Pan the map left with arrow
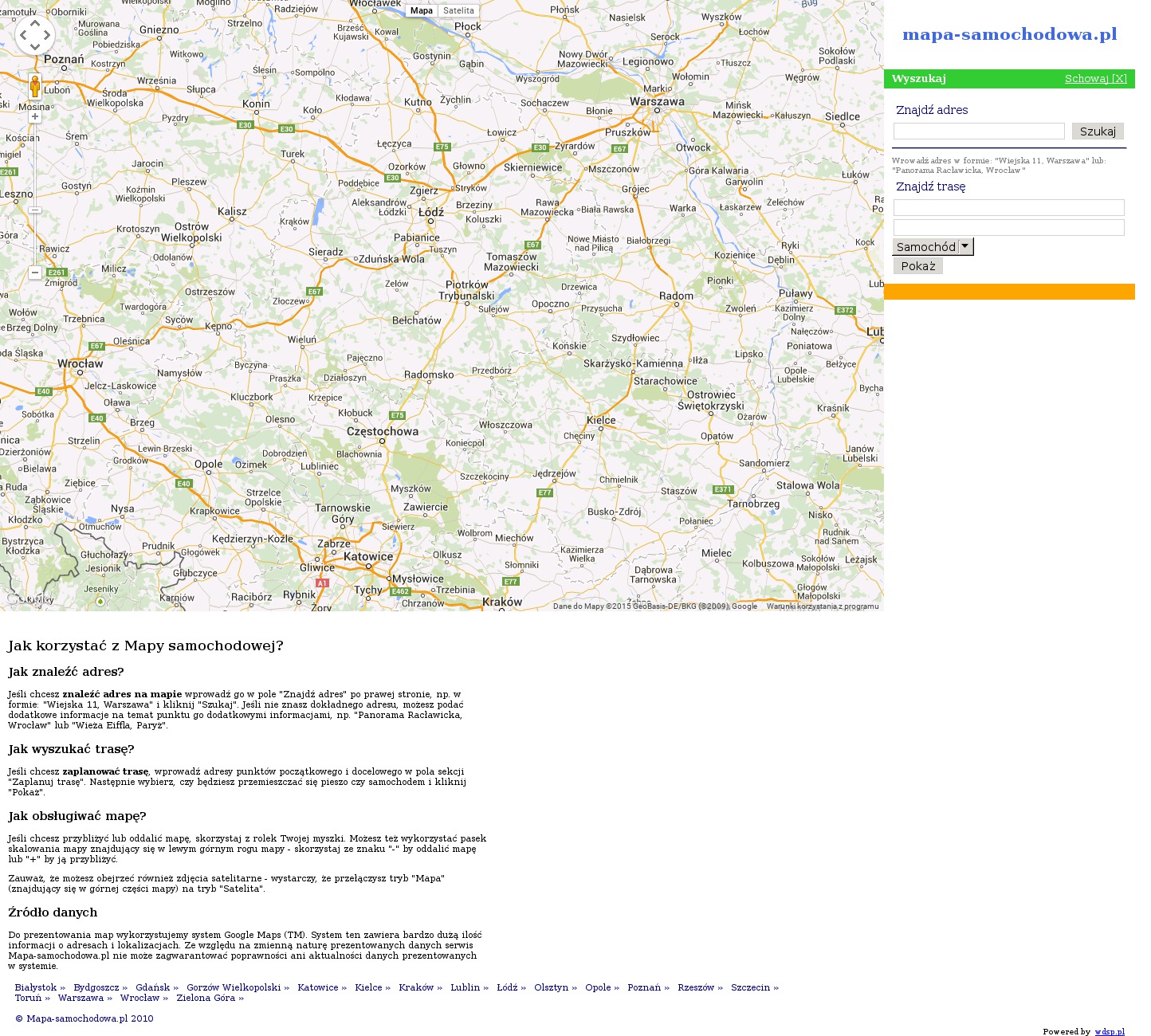The height and width of the screenshot is (1036, 1151). coord(24,36)
